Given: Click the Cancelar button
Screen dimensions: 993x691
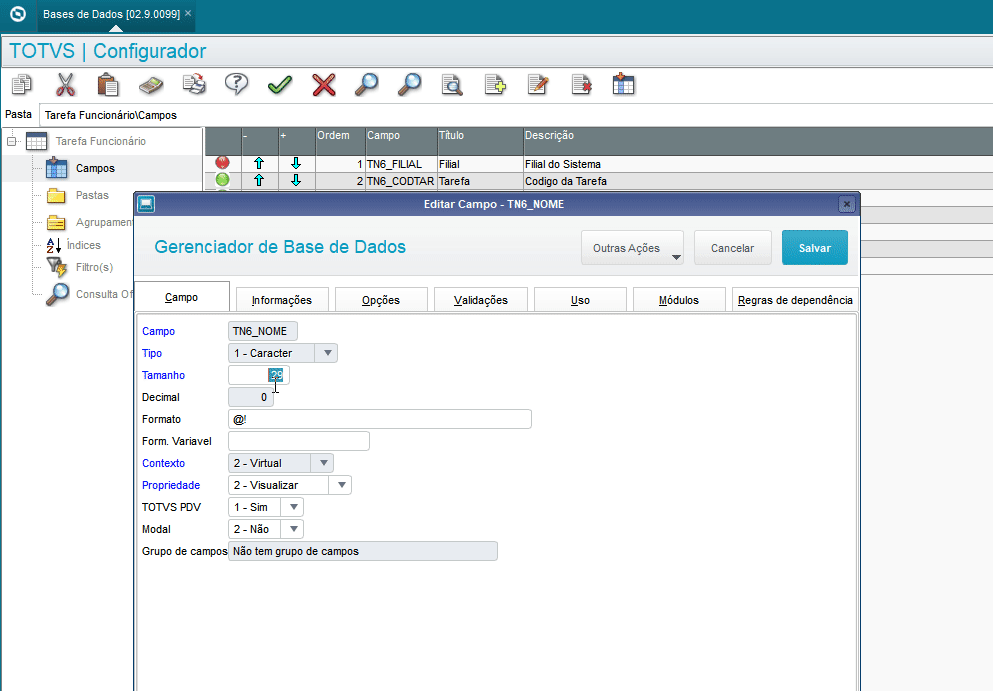Looking at the screenshot, I should tap(733, 248).
